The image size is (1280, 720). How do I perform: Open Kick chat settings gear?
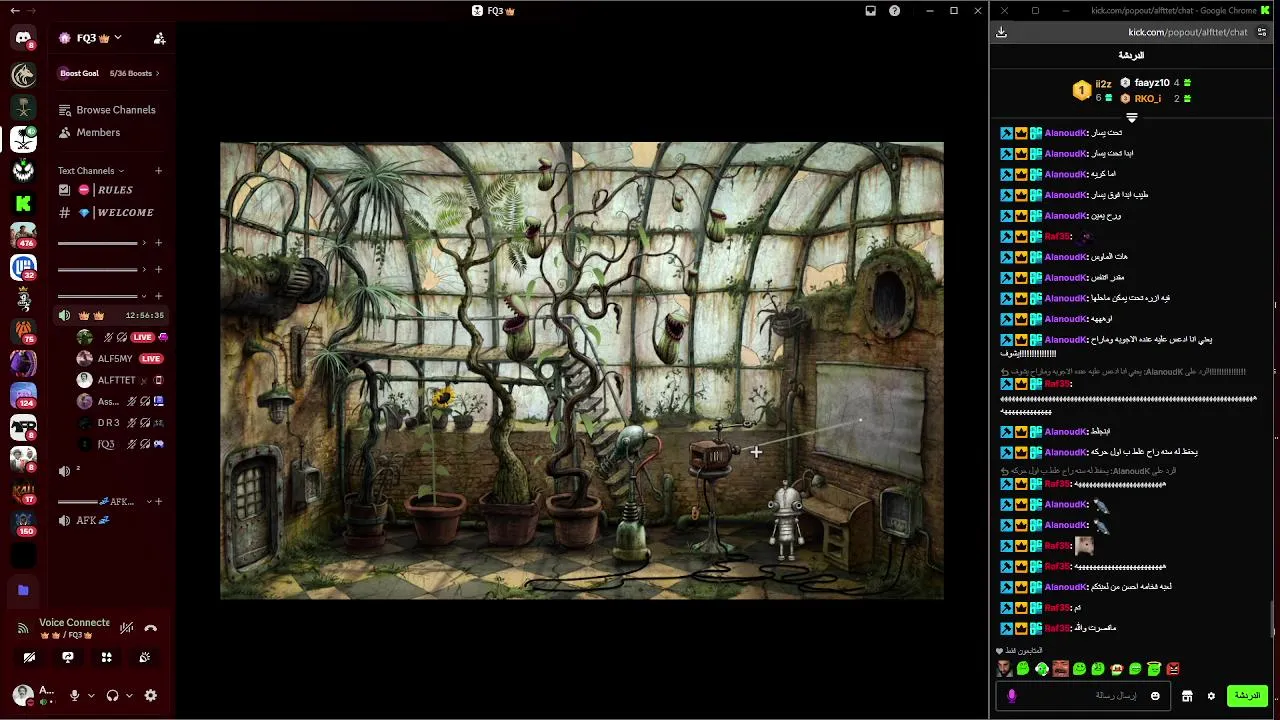point(1211,696)
